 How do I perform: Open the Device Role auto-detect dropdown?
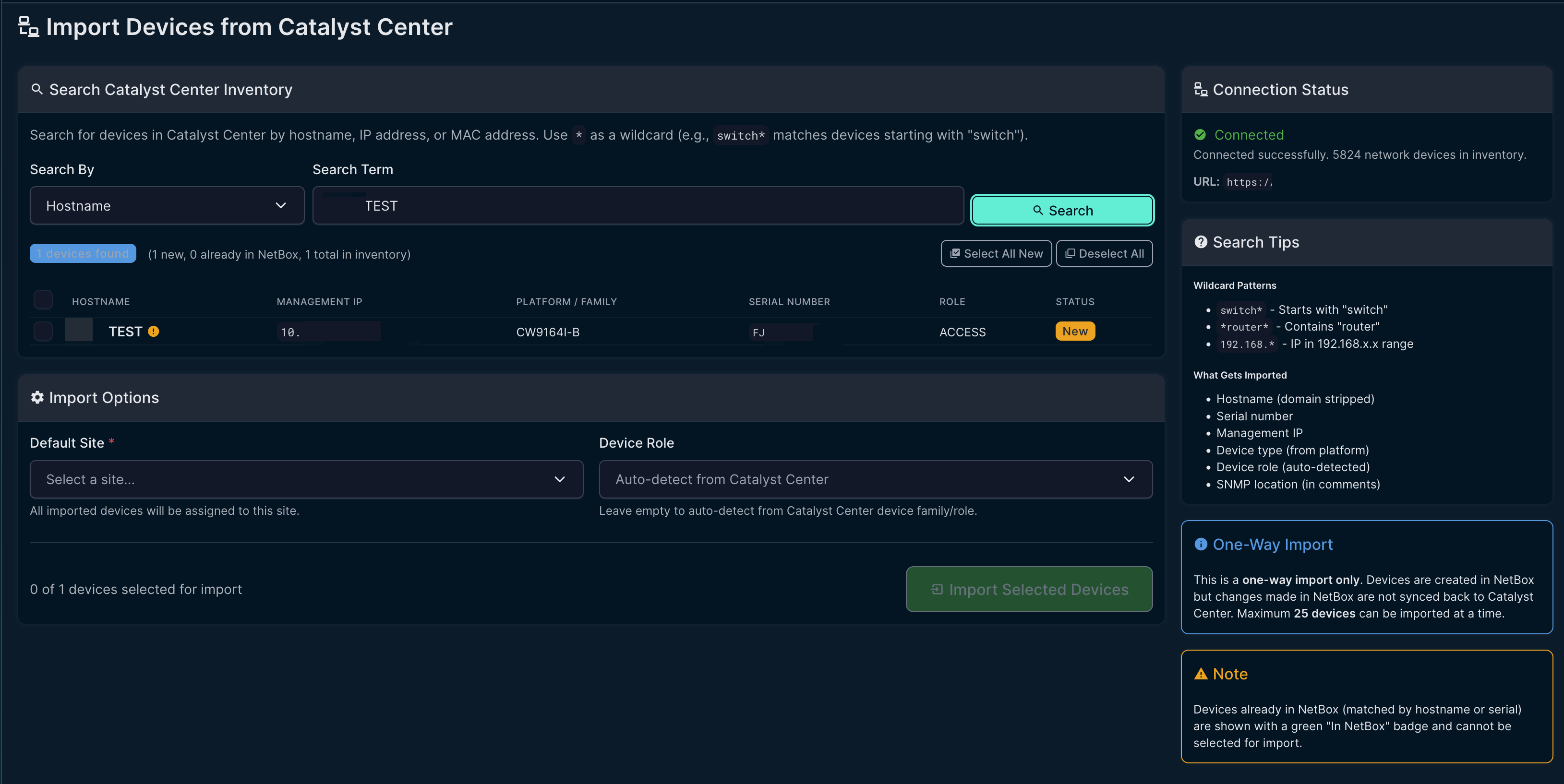[x=875, y=479]
